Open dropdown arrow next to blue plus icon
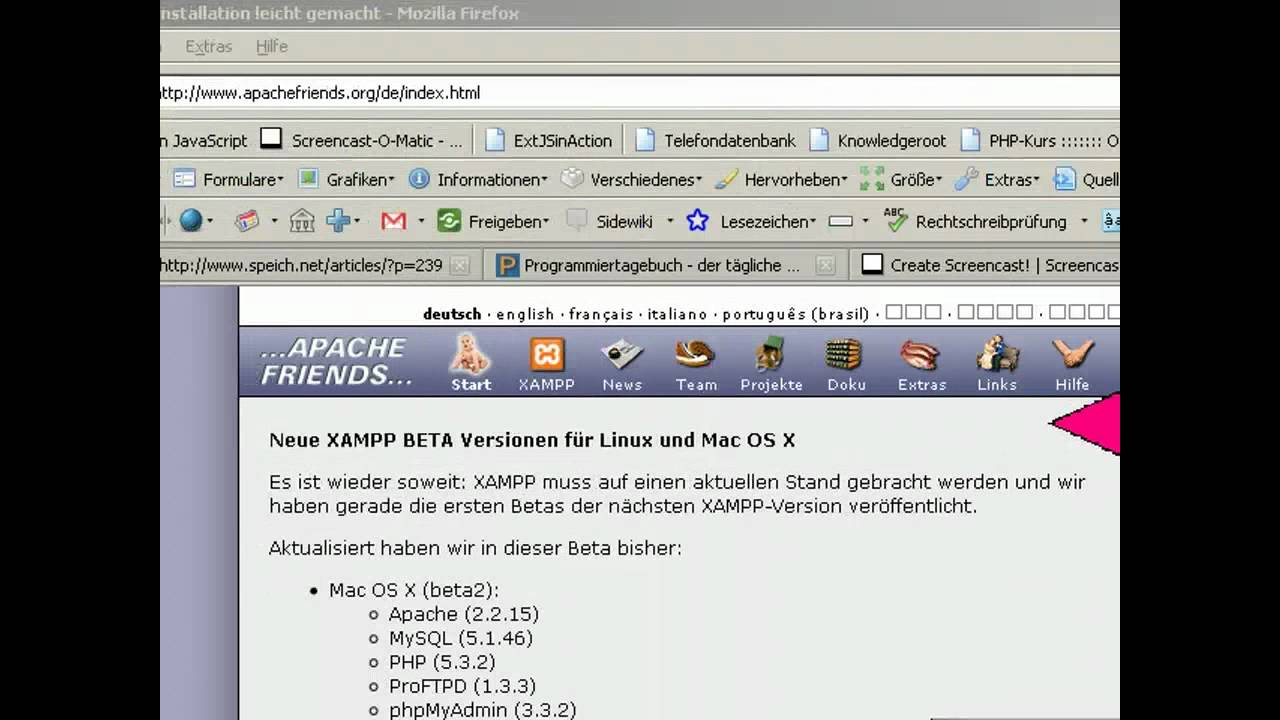Screen dimensions: 1280x720 357,222
